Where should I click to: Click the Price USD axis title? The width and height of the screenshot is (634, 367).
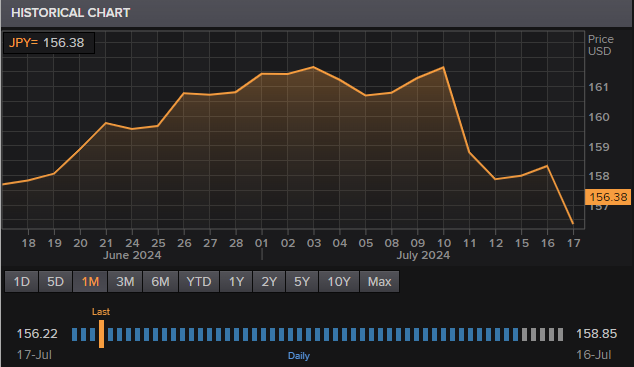[600, 45]
